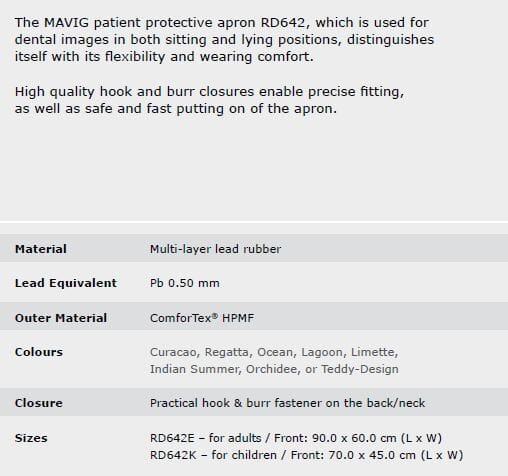Screen dimensions: 508x476
Task: Click the RD642E adult size line
Action: tap(296, 438)
